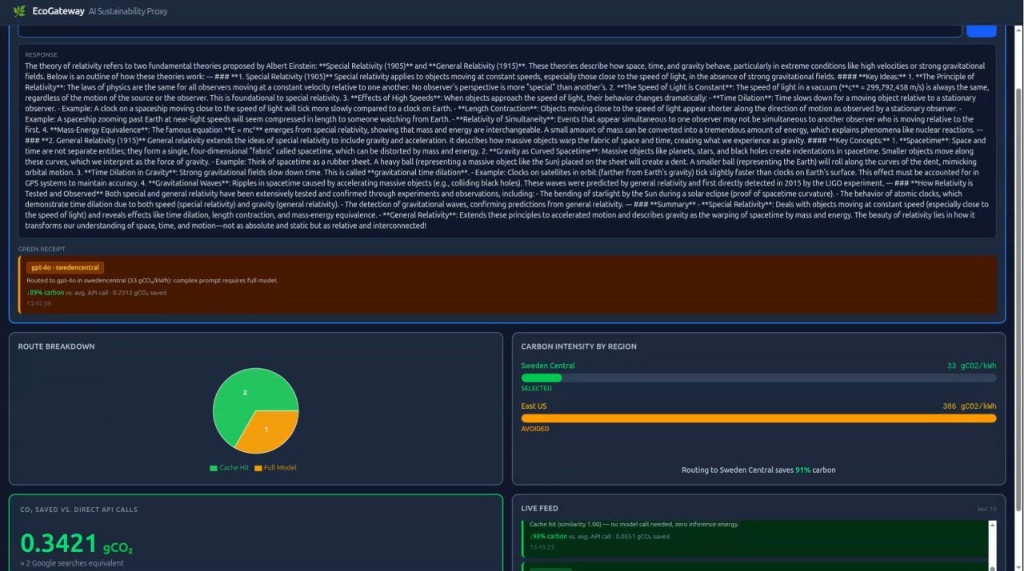Click the LIVE FEED heading

point(539,508)
